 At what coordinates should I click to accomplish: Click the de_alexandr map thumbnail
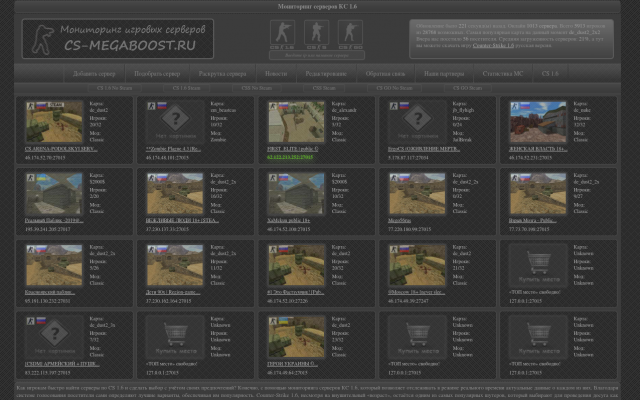(296, 121)
